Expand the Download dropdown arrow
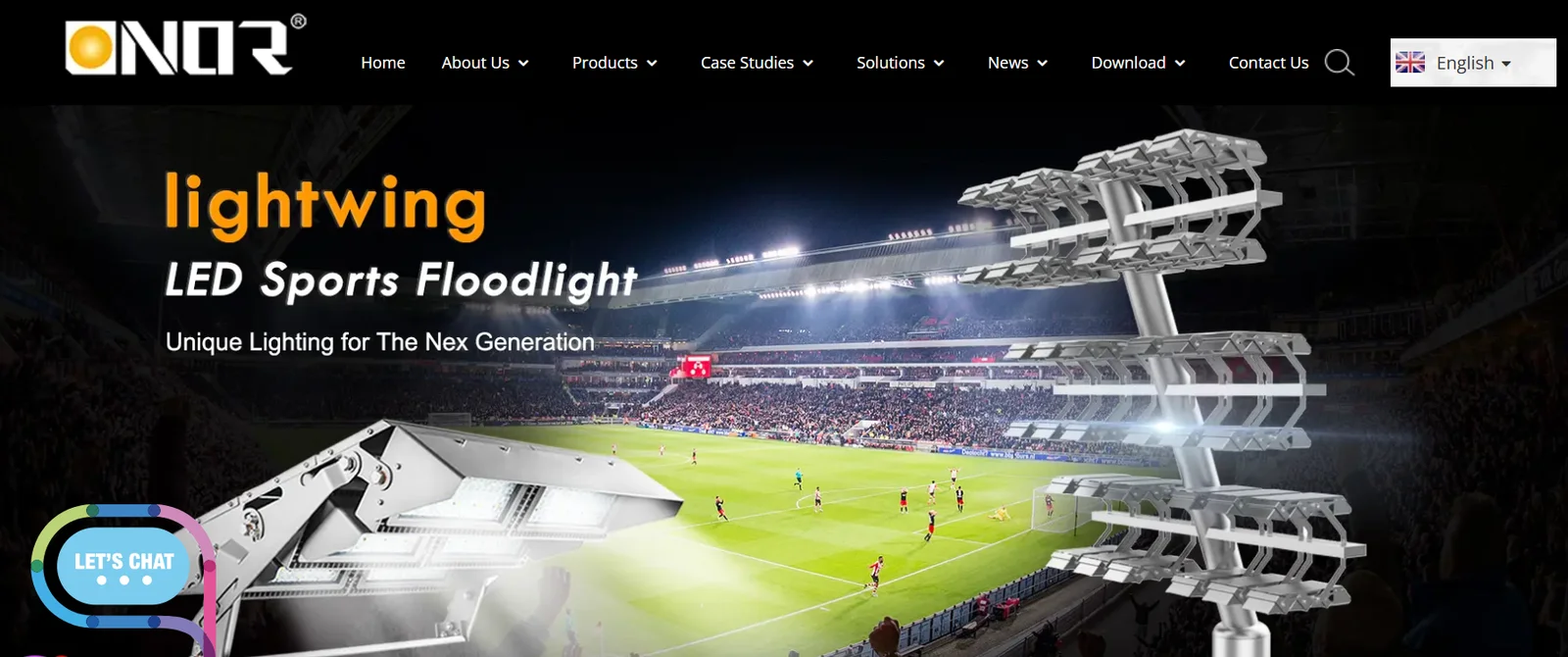 (1180, 64)
